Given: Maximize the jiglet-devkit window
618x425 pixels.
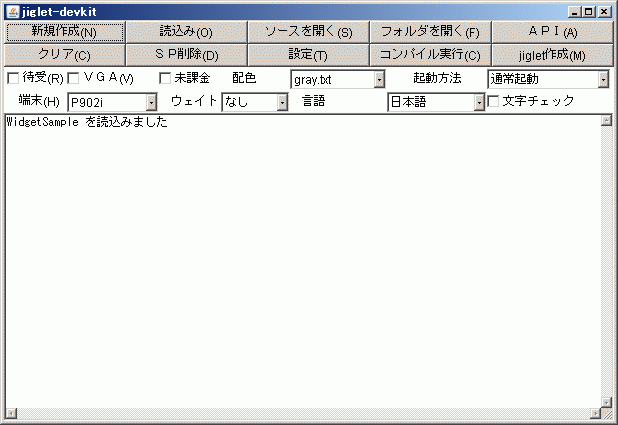Looking at the screenshot, I should (x=589, y=12).
